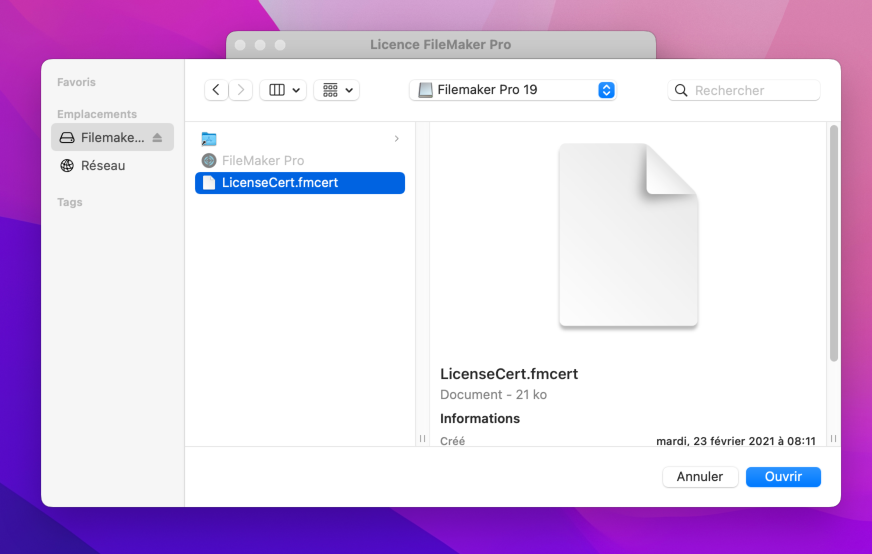This screenshot has height=554, width=872.
Task: Click the forward navigation arrow
Action: (x=241, y=90)
